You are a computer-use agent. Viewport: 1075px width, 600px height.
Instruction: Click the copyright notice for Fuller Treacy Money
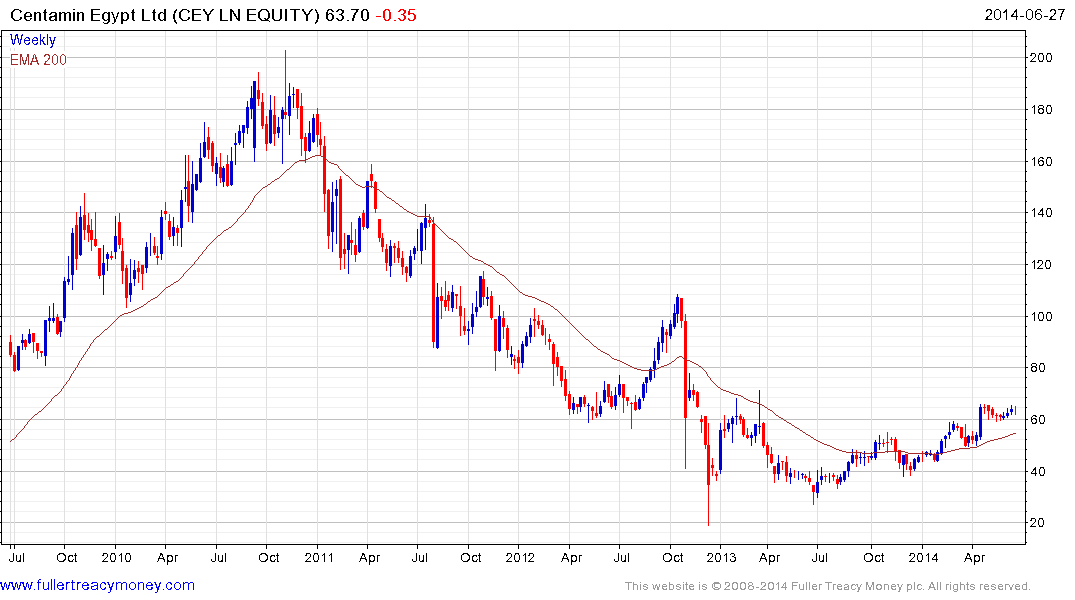click(x=828, y=586)
